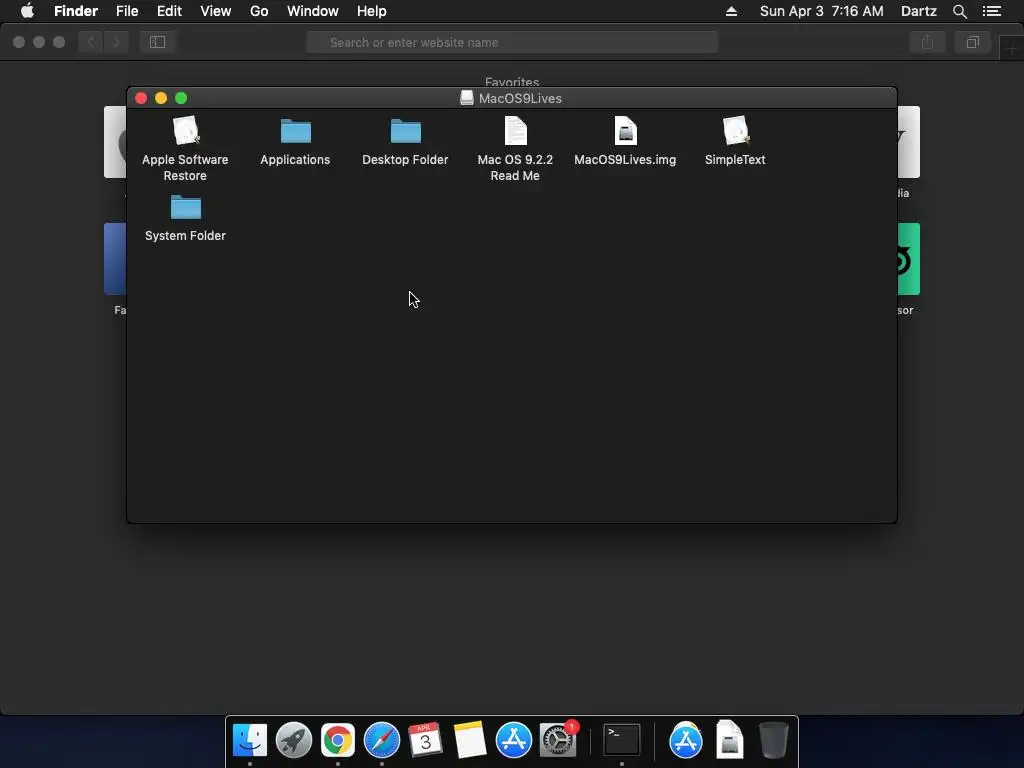Close the MacOS9Lives window with red button
Screen dimensions: 1024x768
(141, 98)
